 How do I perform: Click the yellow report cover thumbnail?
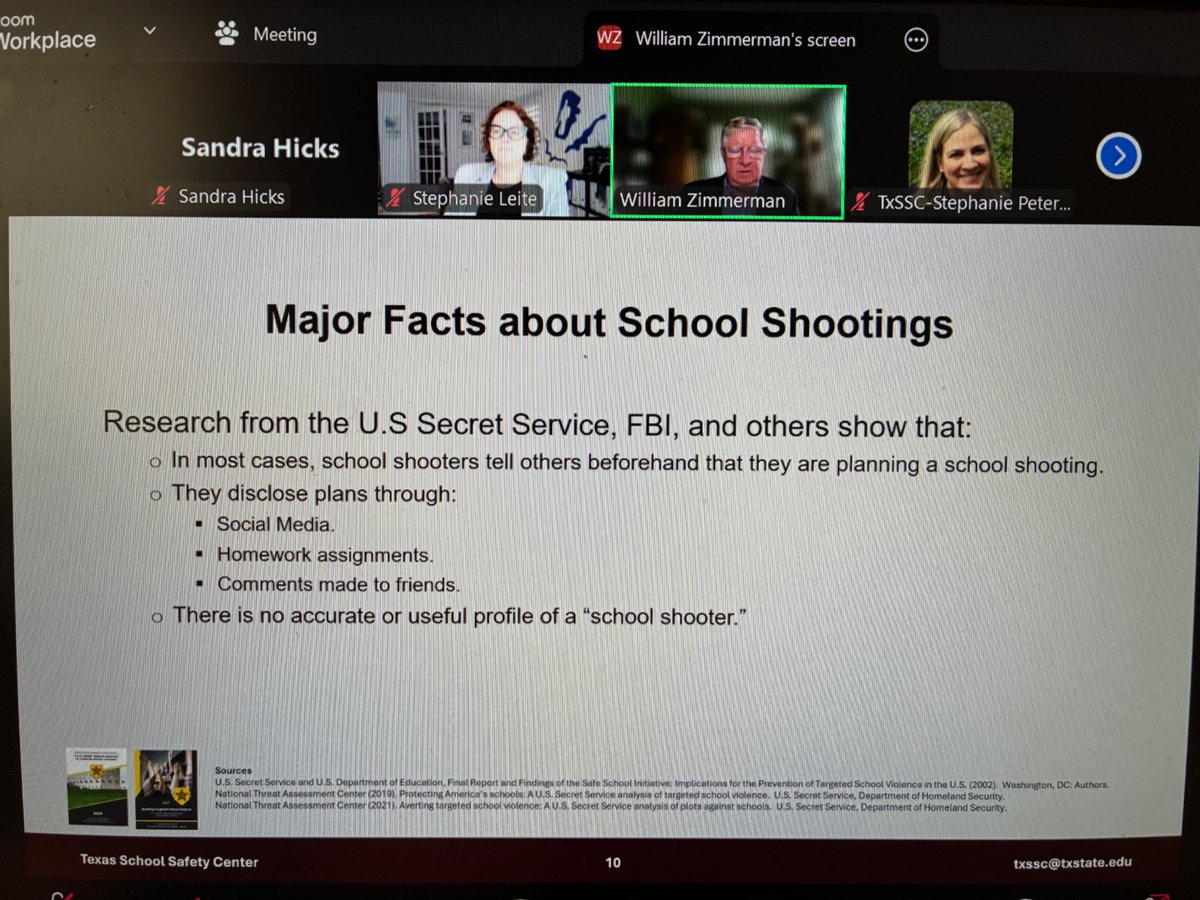click(x=96, y=787)
